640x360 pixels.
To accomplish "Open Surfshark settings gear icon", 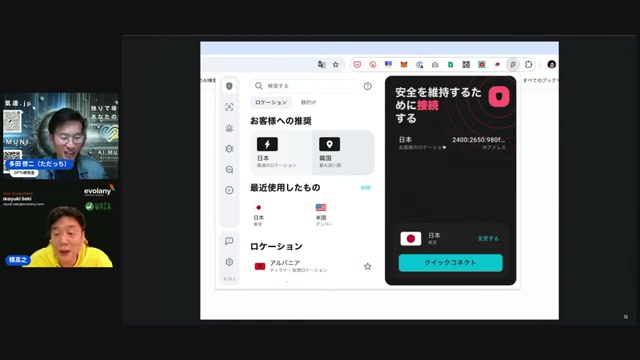I will point(229,262).
